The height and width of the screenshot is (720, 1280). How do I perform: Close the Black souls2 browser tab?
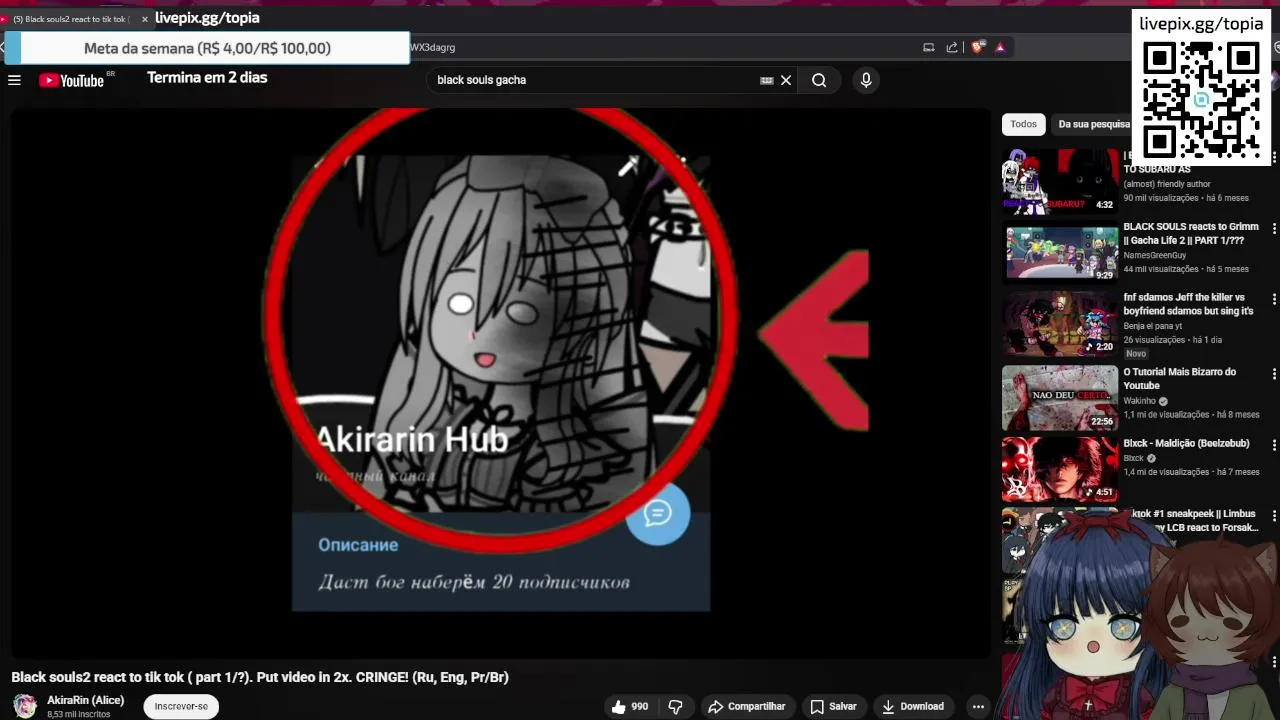[145, 19]
